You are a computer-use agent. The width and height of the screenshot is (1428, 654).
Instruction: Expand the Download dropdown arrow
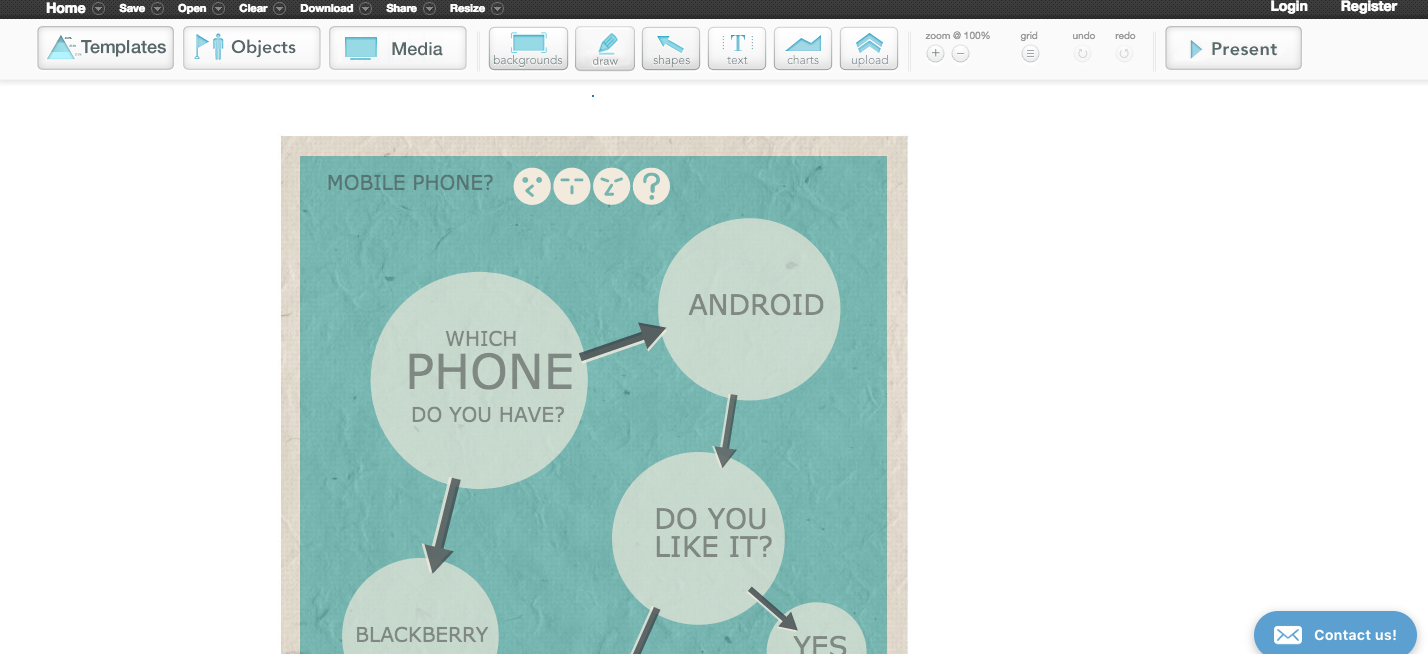(366, 9)
